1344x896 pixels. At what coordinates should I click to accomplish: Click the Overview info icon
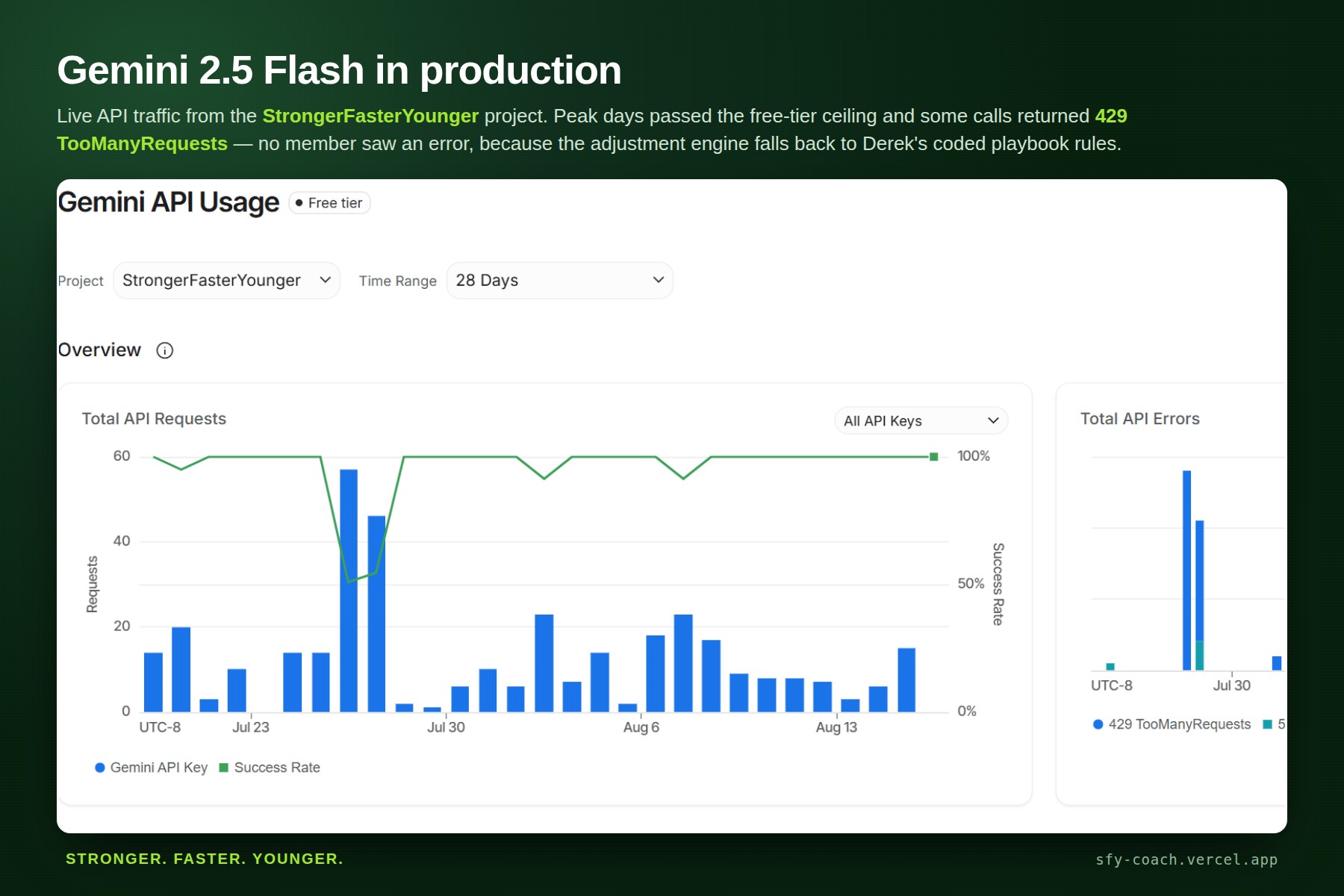[x=164, y=350]
